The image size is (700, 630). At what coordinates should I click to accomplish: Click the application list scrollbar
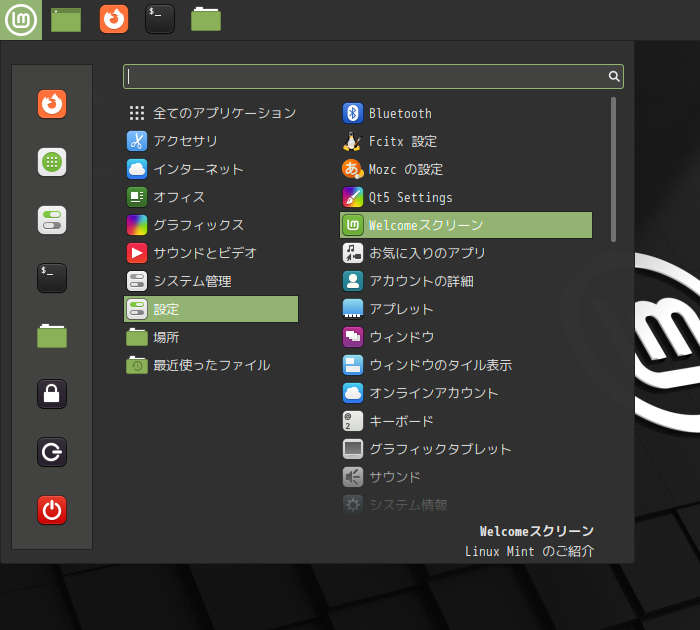(613, 170)
